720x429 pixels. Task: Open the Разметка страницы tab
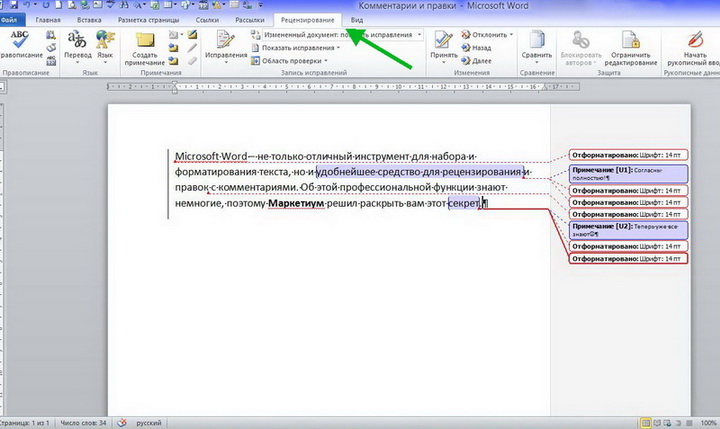pos(151,19)
